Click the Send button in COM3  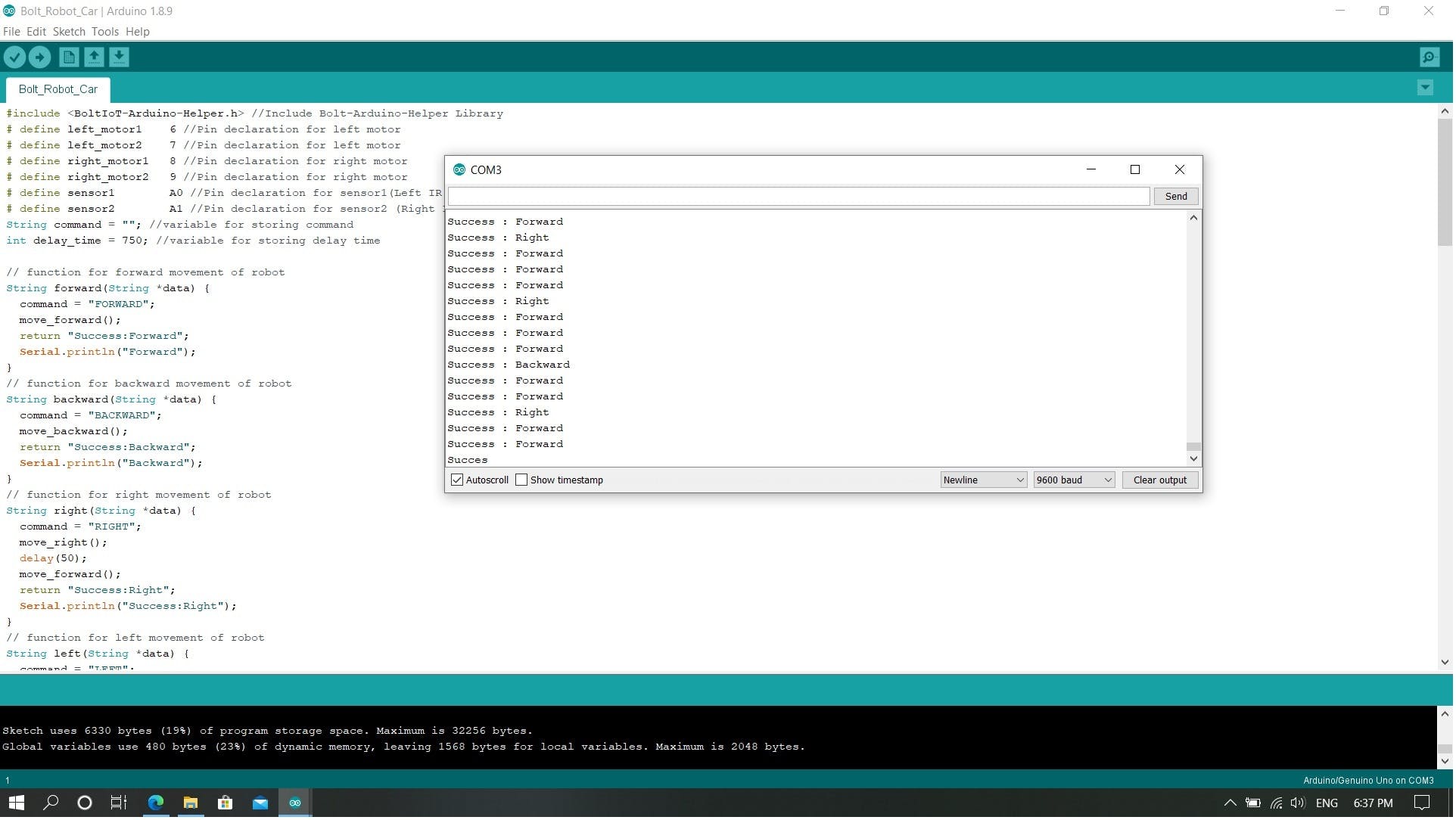[1176, 197]
